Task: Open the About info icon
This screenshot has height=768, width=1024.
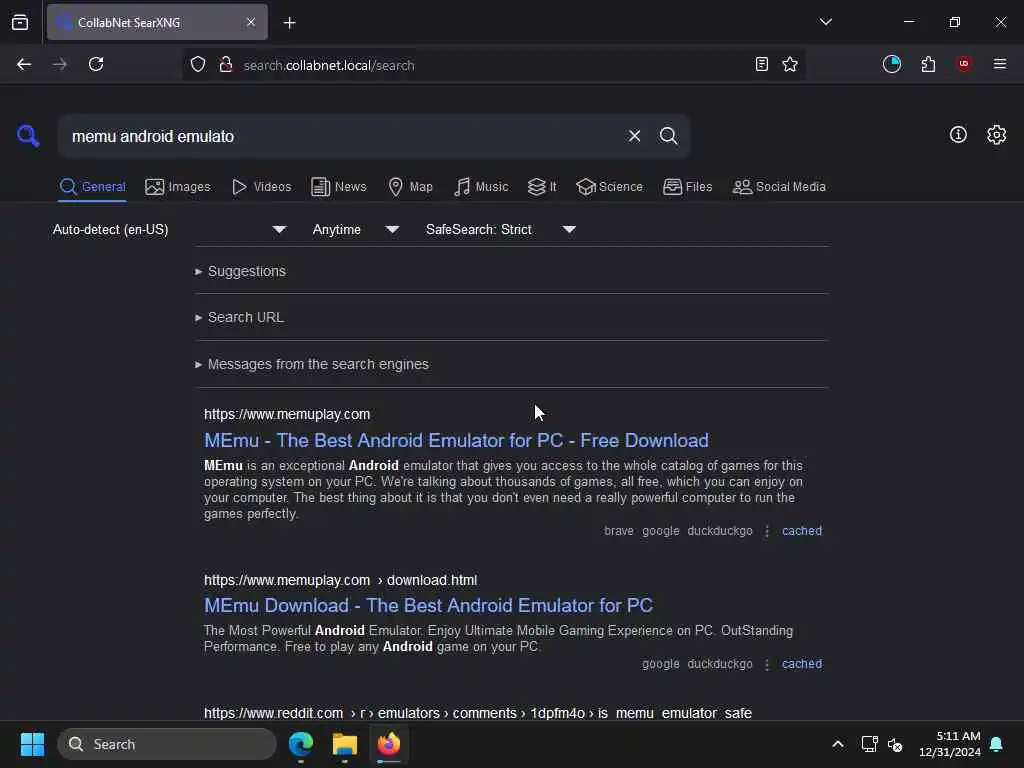Action: [x=958, y=135]
